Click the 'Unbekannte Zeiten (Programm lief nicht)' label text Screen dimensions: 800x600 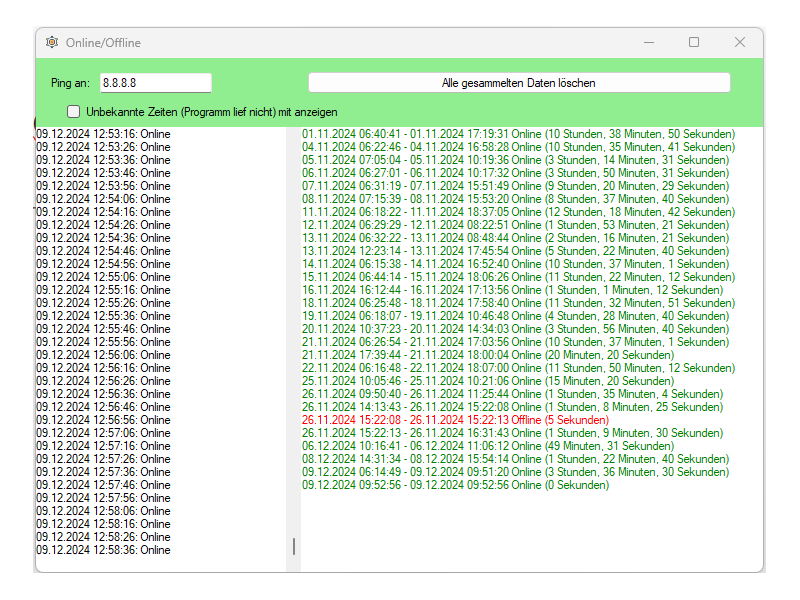[212, 111]
